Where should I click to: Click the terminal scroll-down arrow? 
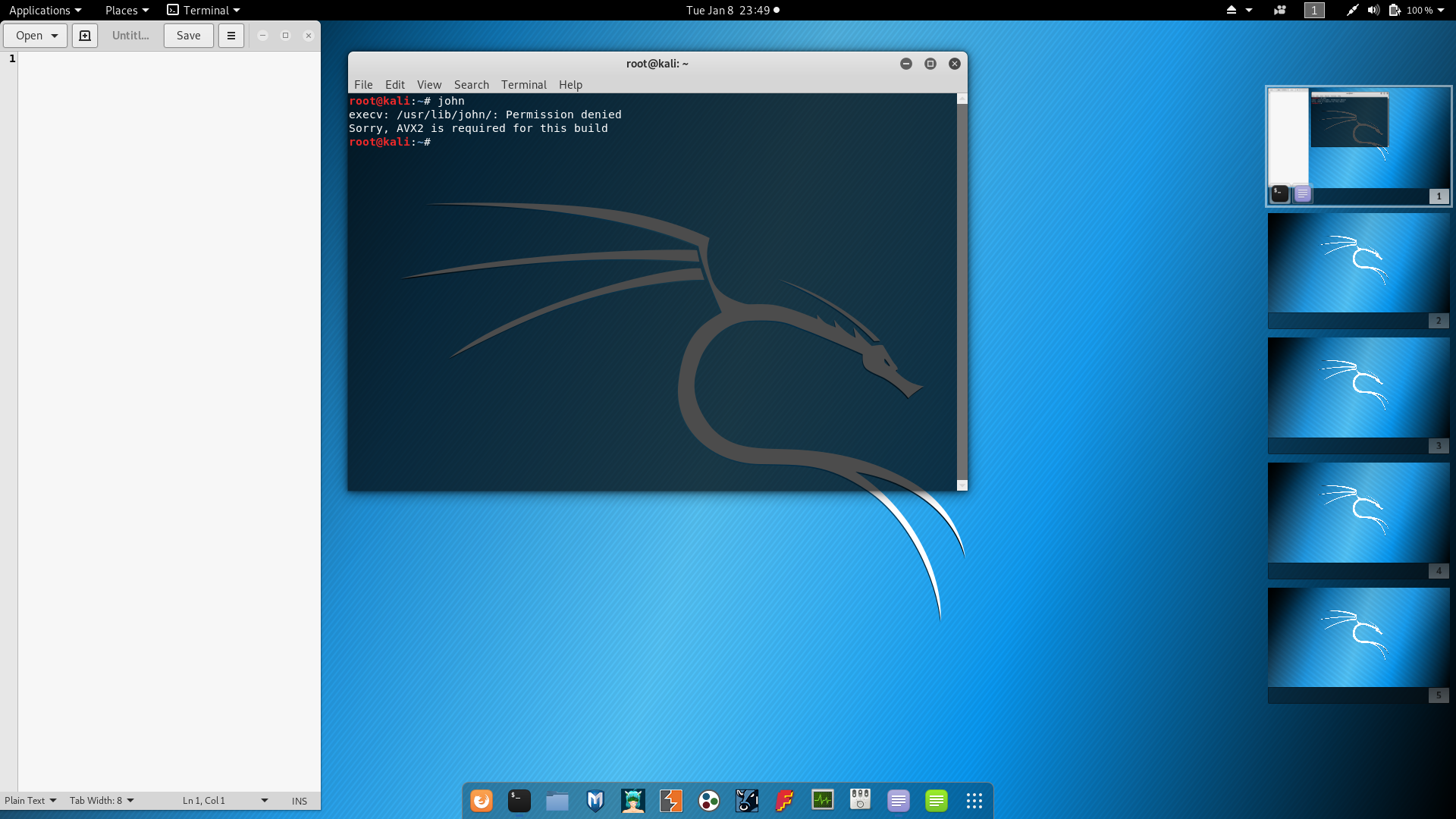pyautogui.click(x=962, y=485)
